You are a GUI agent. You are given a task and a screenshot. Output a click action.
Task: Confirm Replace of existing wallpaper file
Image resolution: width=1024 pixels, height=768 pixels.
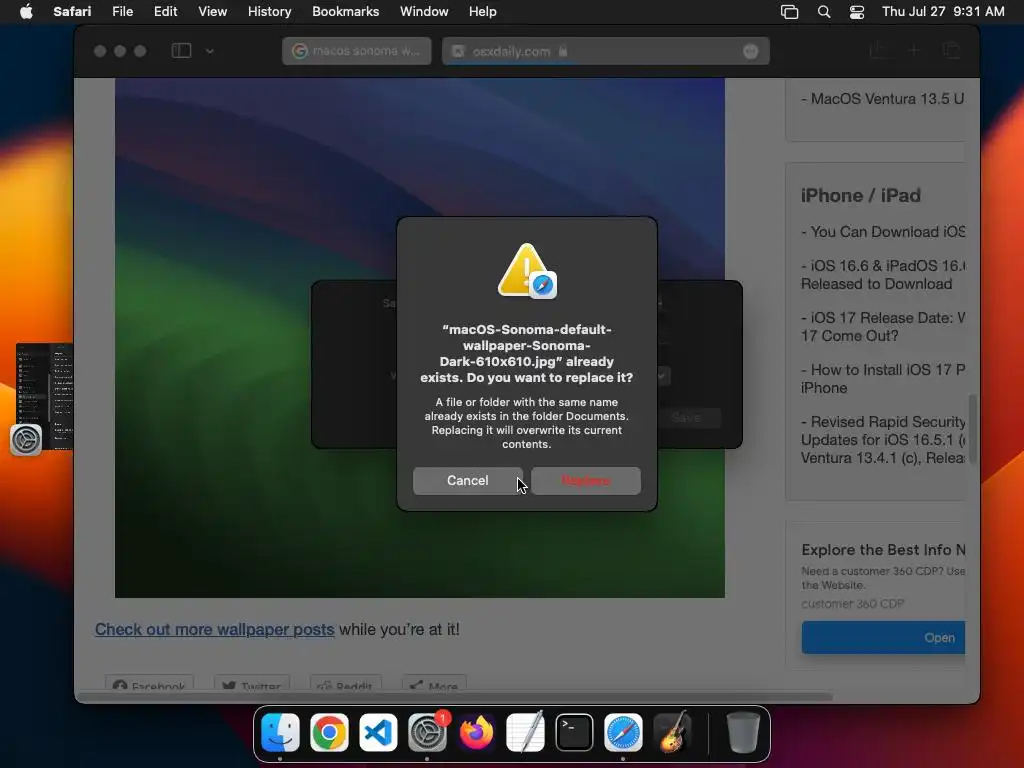586,481
